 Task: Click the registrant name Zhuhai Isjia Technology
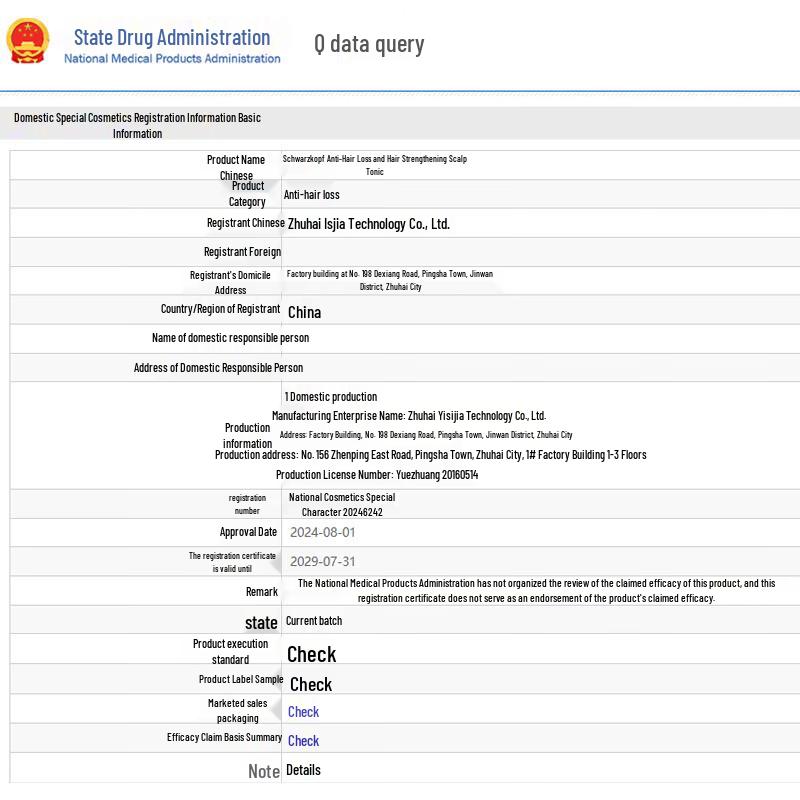point(368,224)
